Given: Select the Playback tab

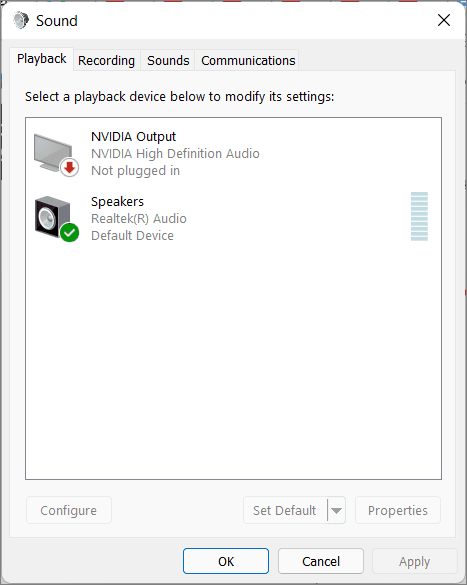Looking at the screenshot, I should [41, 59].
